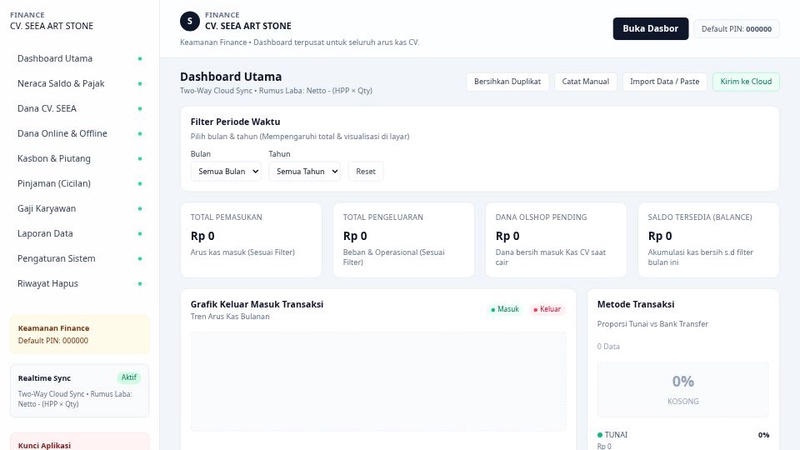Click the empty cash flow chart area
Screen dimensions: 800x450
pos(378,381)
